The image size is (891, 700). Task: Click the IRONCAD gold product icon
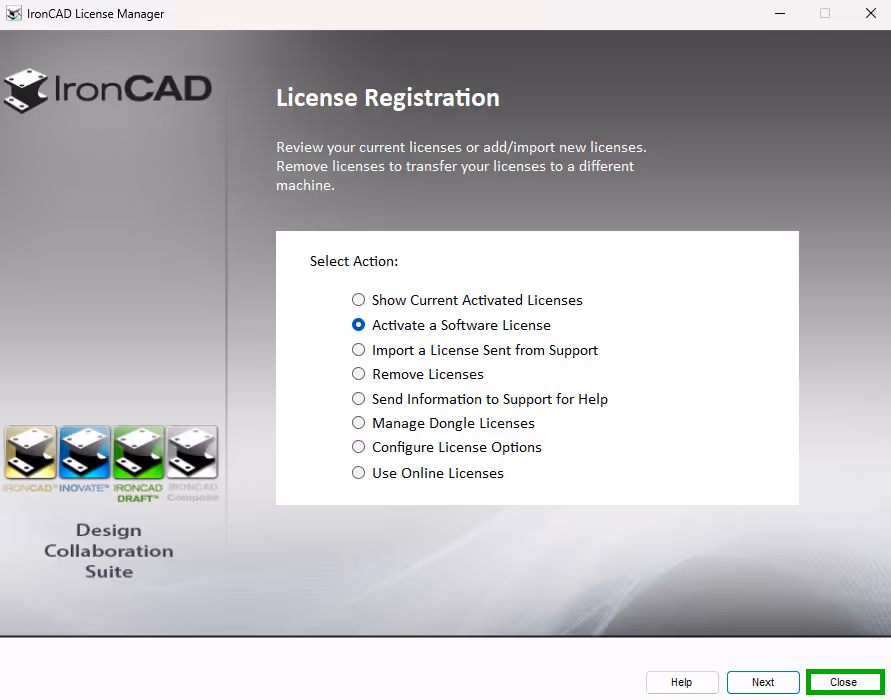31,452
